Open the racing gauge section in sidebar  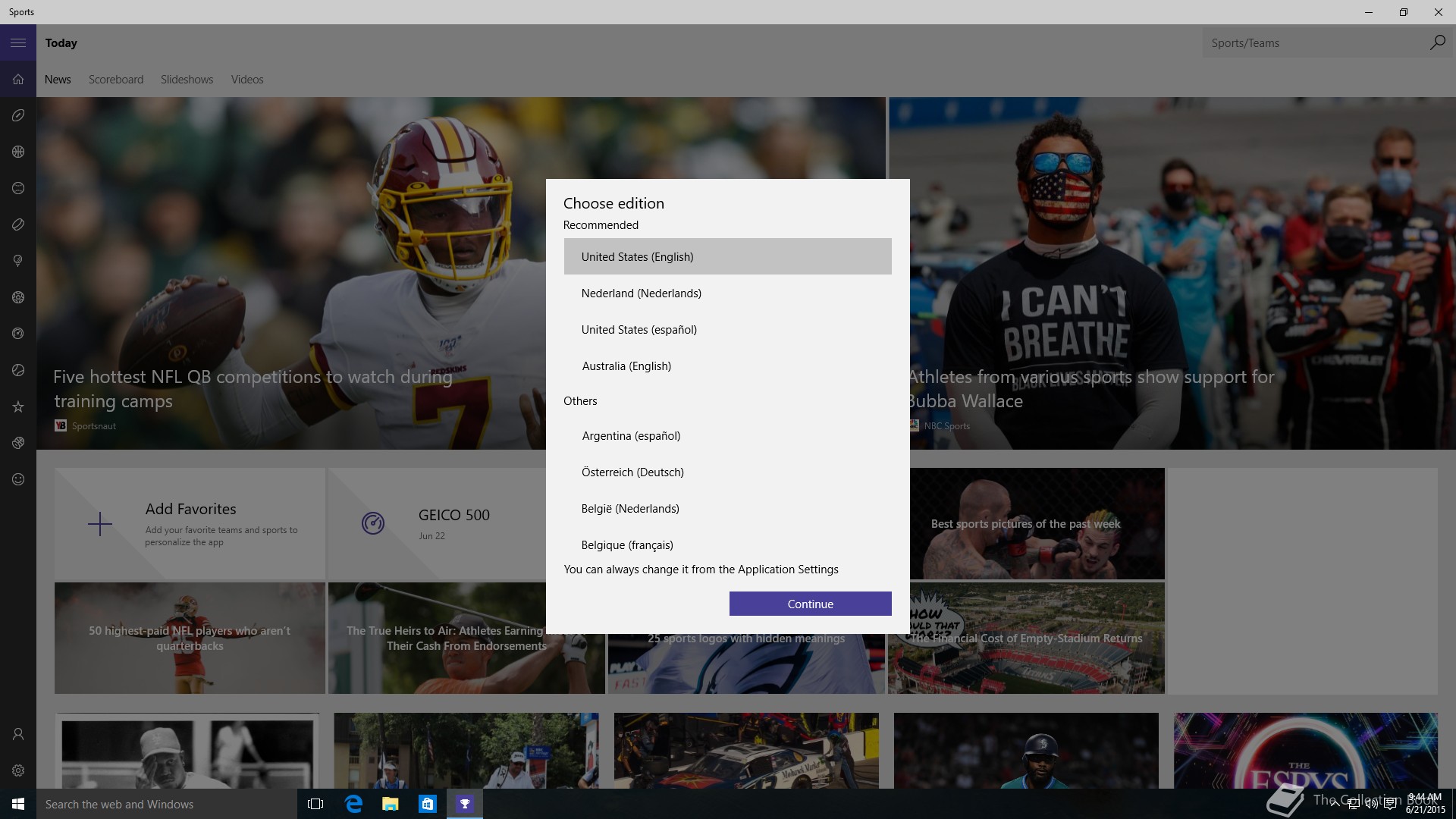[18, 334]
